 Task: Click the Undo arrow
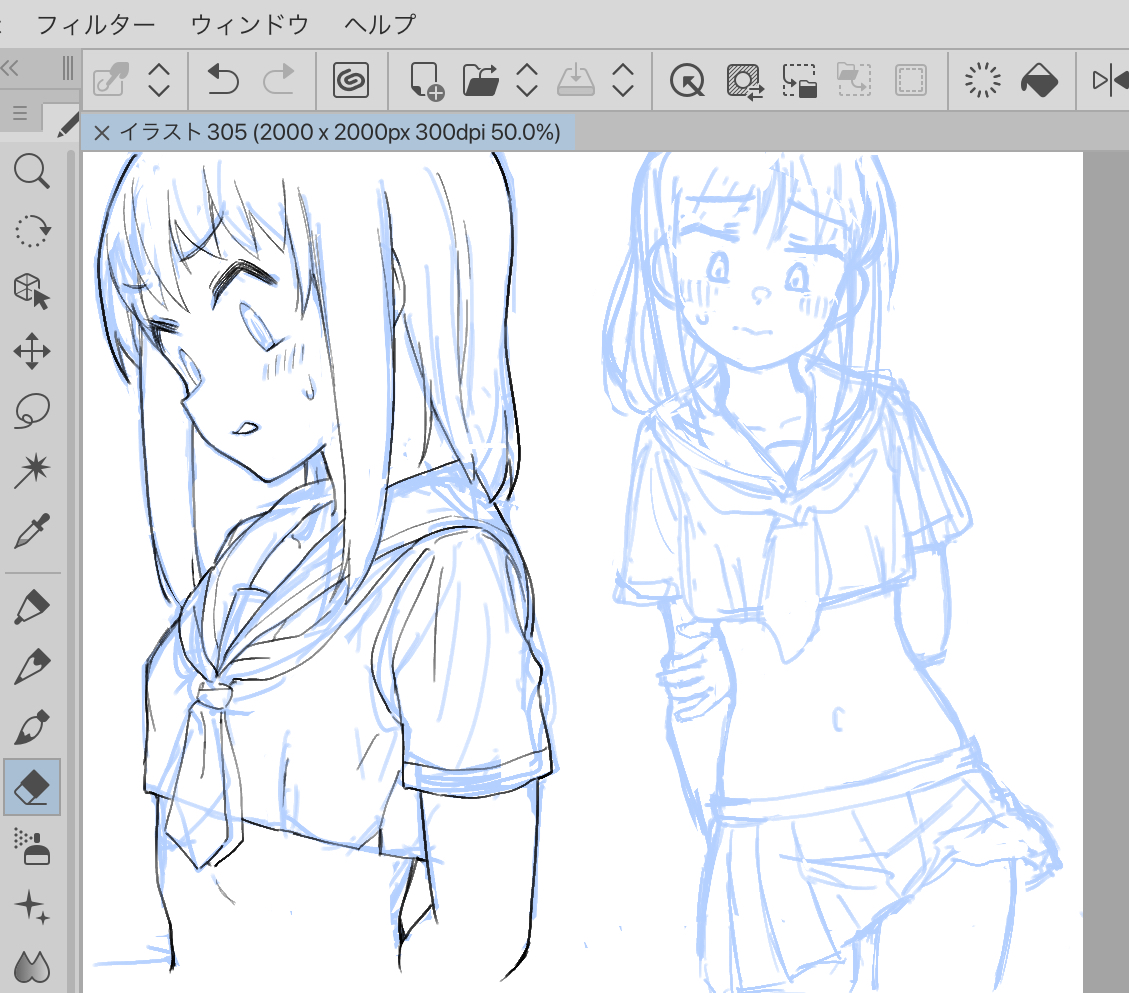(222, 80)
